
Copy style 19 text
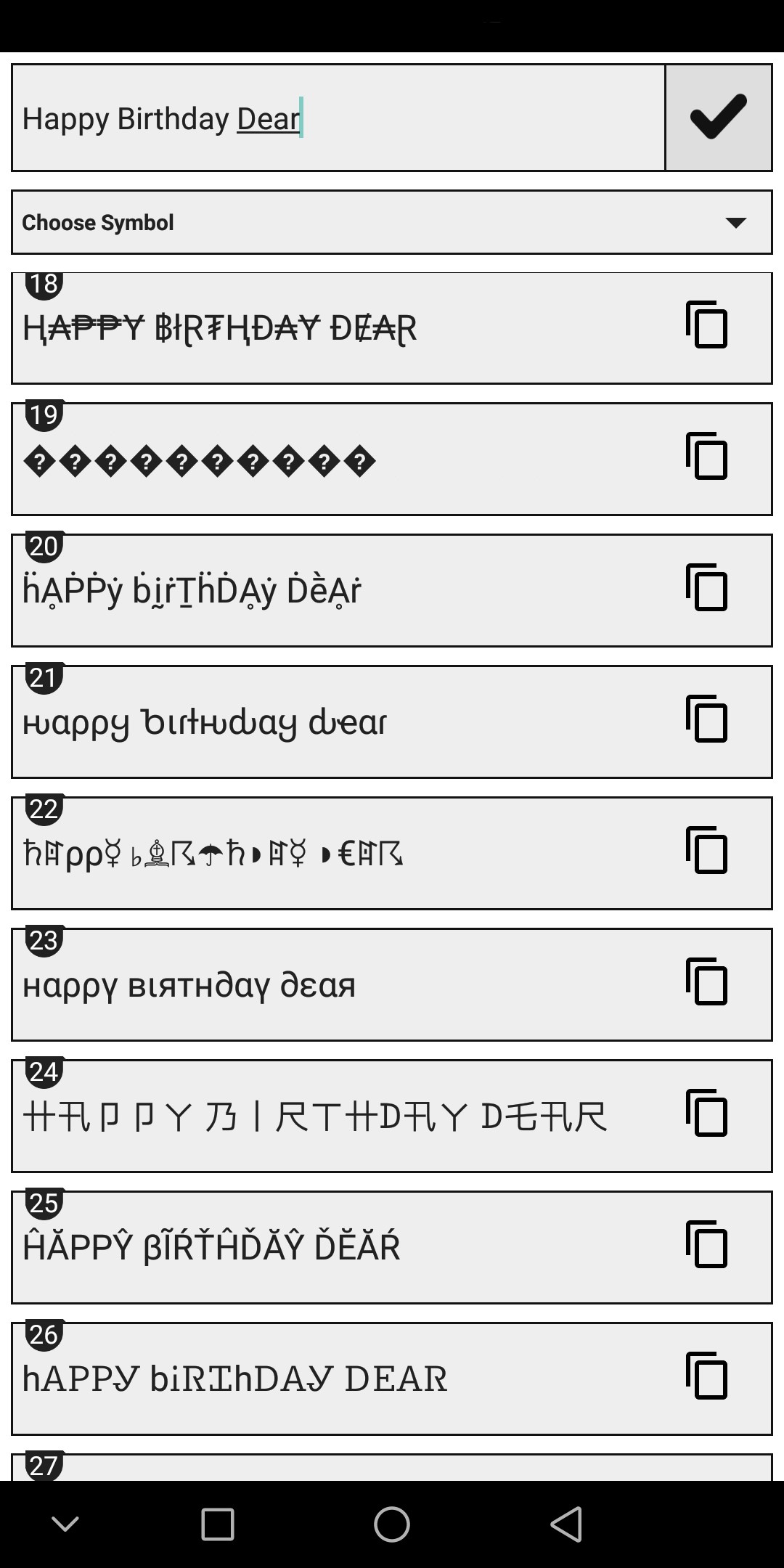click(706, 456)
